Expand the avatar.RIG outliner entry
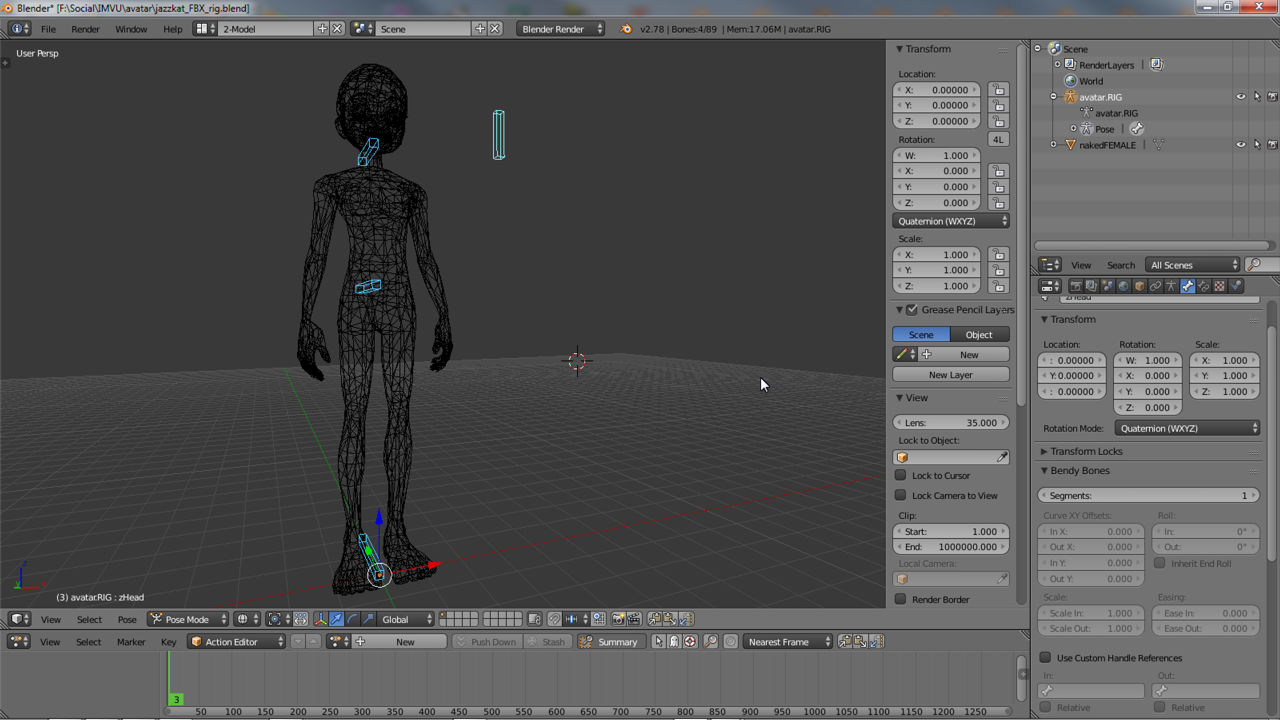The height and width of the screenshot is (720, 1280). pos(1053,96)
